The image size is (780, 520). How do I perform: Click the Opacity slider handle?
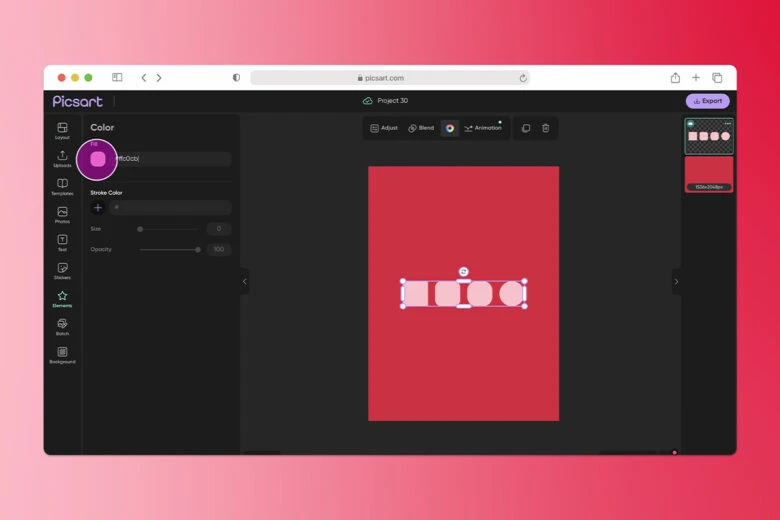198,249
